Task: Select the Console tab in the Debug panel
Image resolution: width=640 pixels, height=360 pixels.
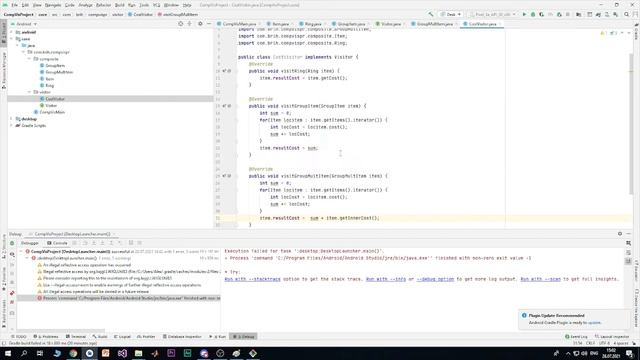Action: 58,243
